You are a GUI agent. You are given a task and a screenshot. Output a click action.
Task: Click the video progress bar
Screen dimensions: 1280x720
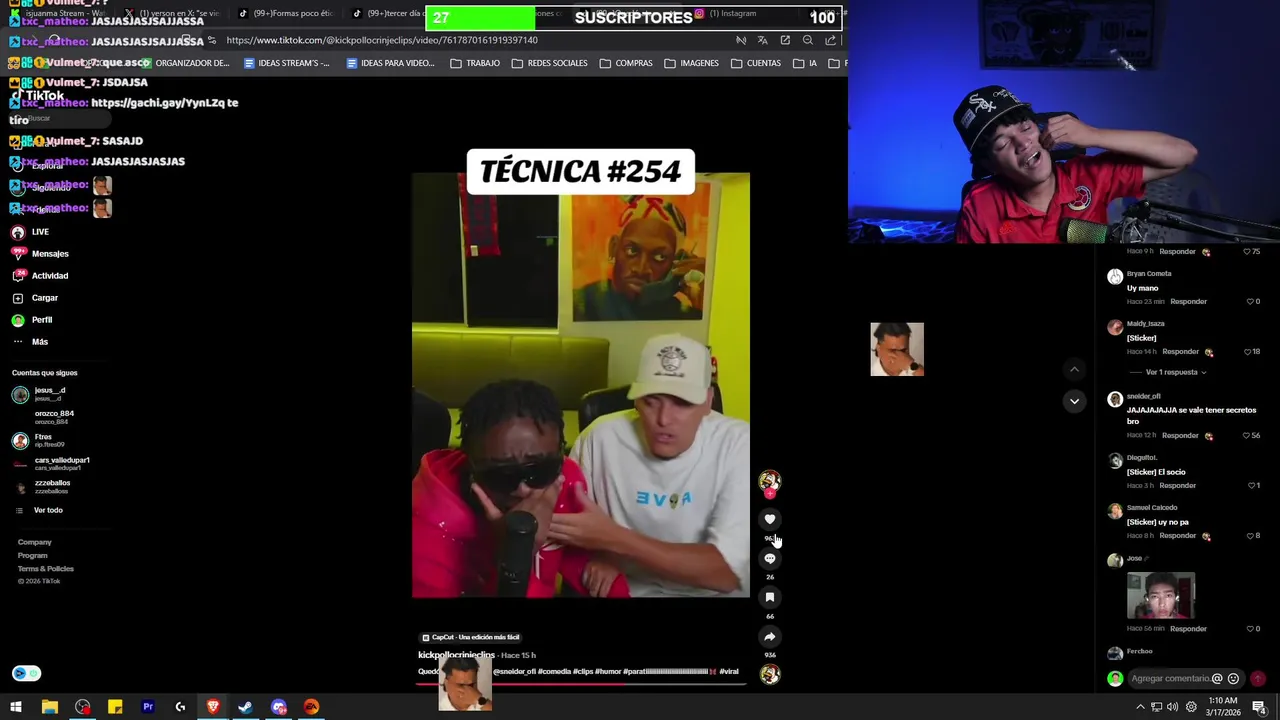[580, 684]
